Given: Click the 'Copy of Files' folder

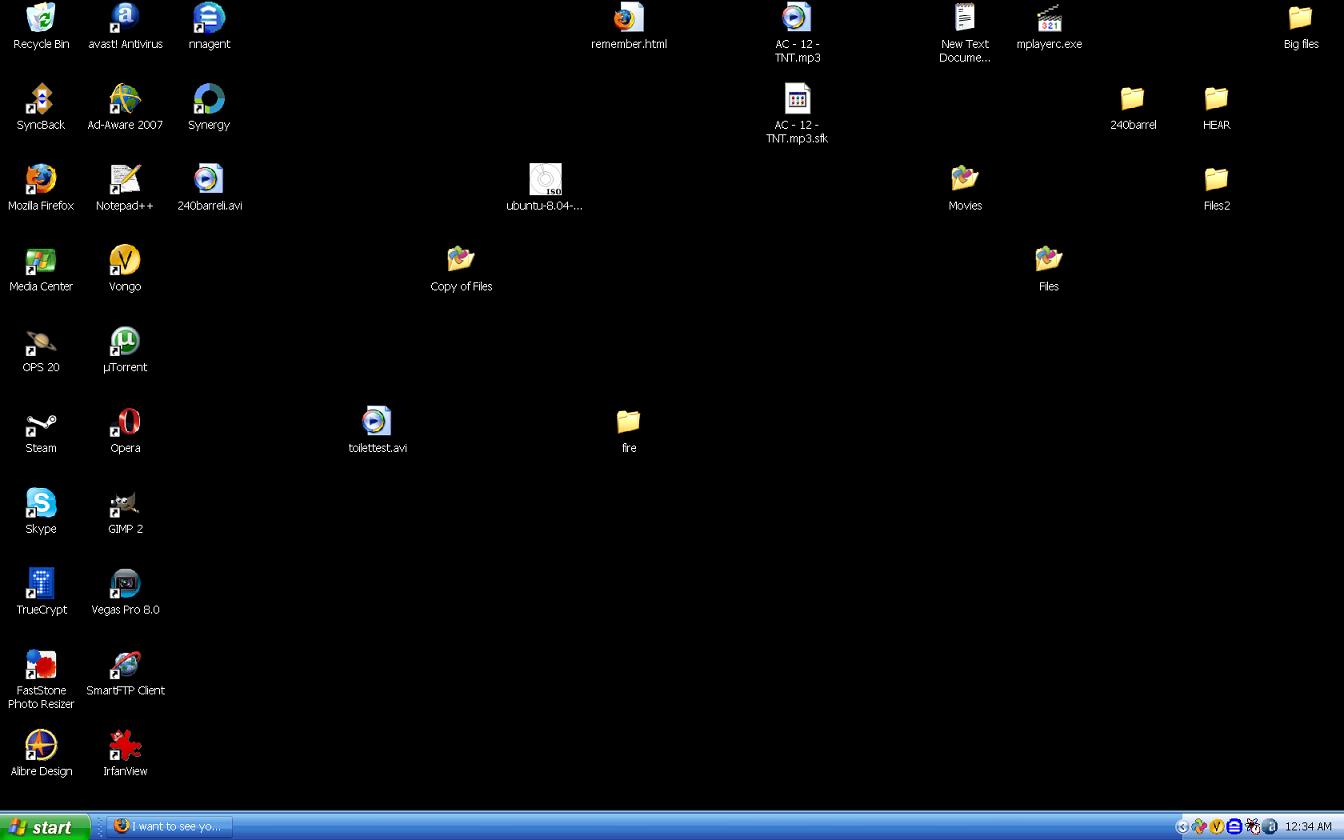Looking at the screenshot, I should click(x=461, y=261).
